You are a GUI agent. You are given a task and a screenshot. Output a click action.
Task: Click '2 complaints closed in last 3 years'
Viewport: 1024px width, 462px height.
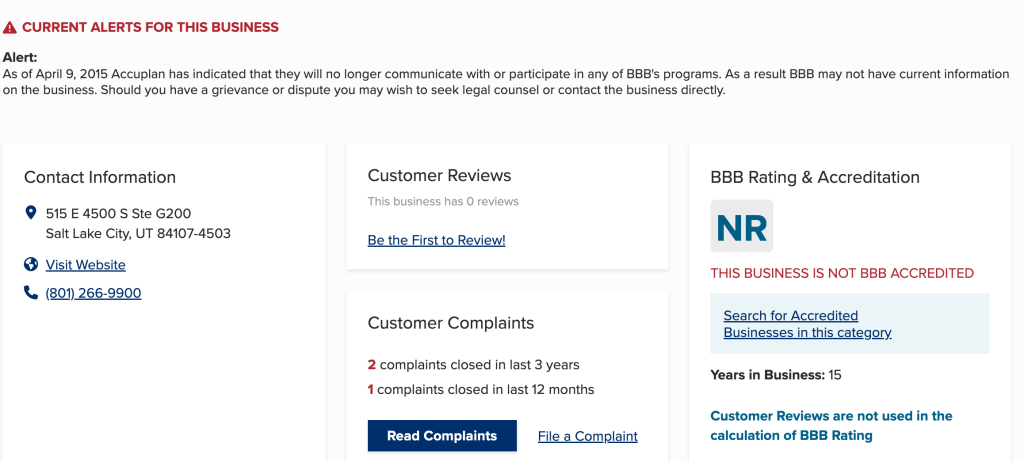473,365
